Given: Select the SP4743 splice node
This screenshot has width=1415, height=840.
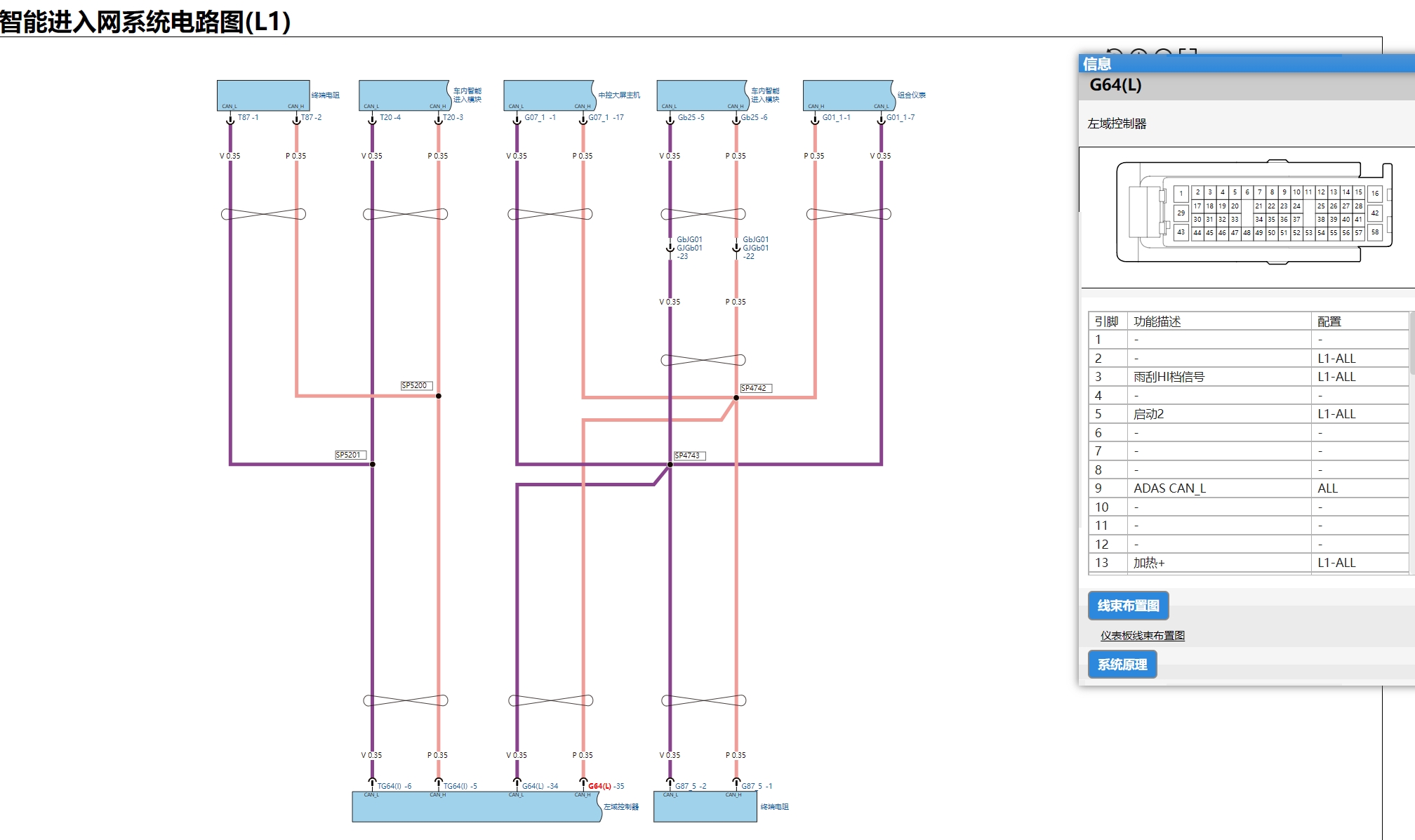Looking at the screenshot, I should point(670,465).
